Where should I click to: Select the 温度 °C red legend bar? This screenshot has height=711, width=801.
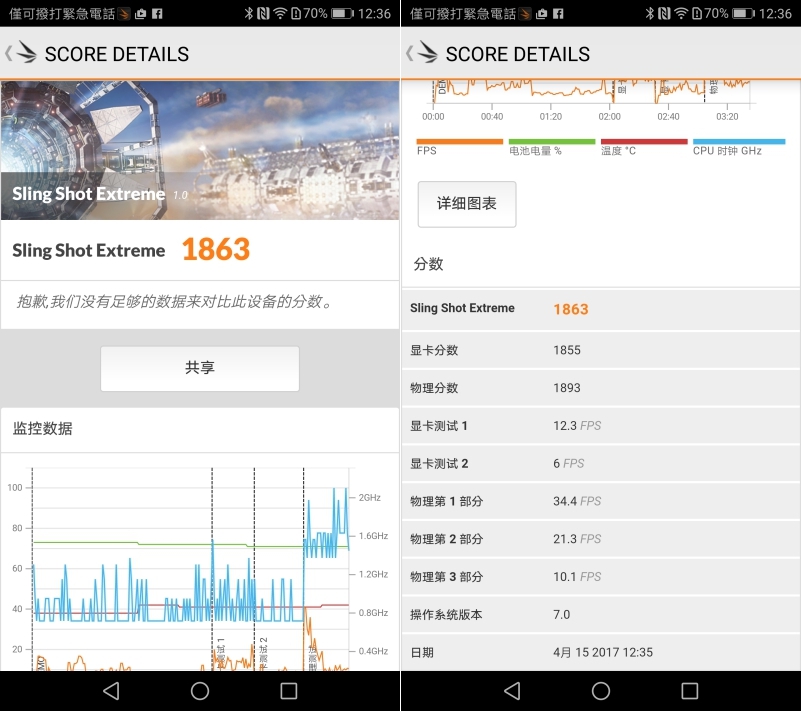pyautogui.click(x=644, y=141)
